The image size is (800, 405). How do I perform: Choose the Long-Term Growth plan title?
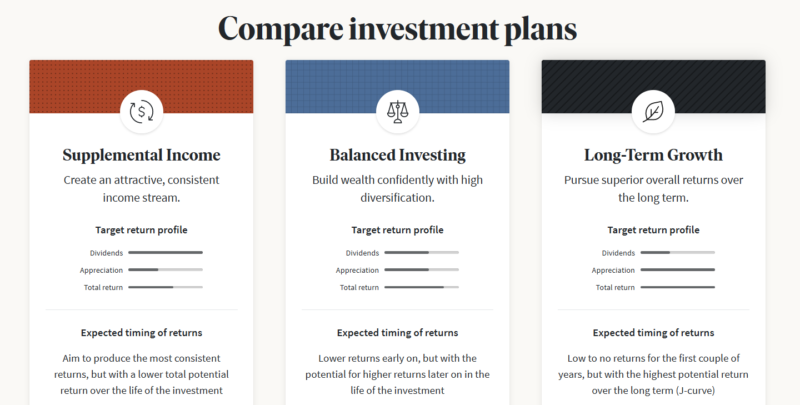(653, 155)
